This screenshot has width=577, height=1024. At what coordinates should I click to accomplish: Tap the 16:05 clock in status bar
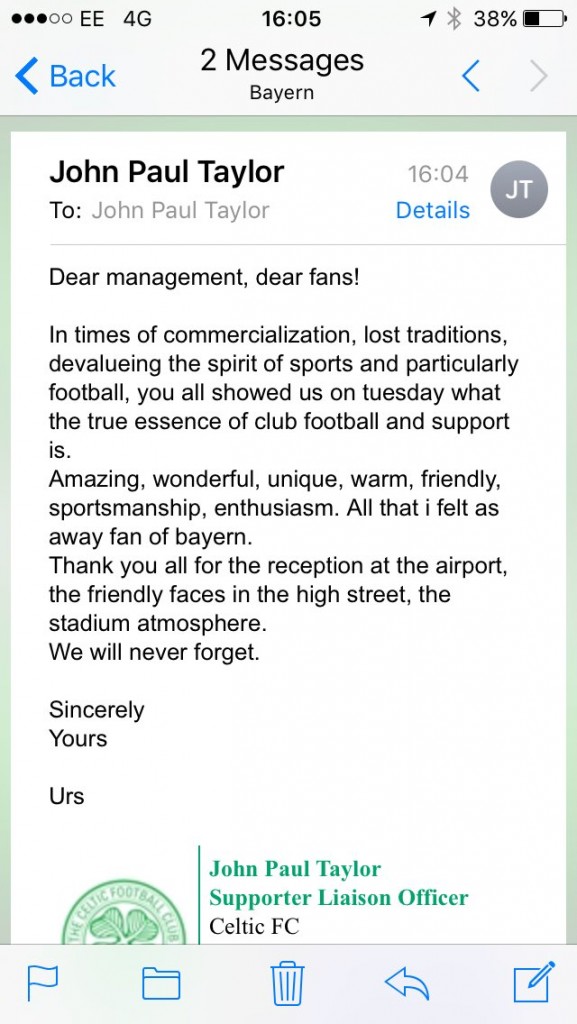click(291, 19)
